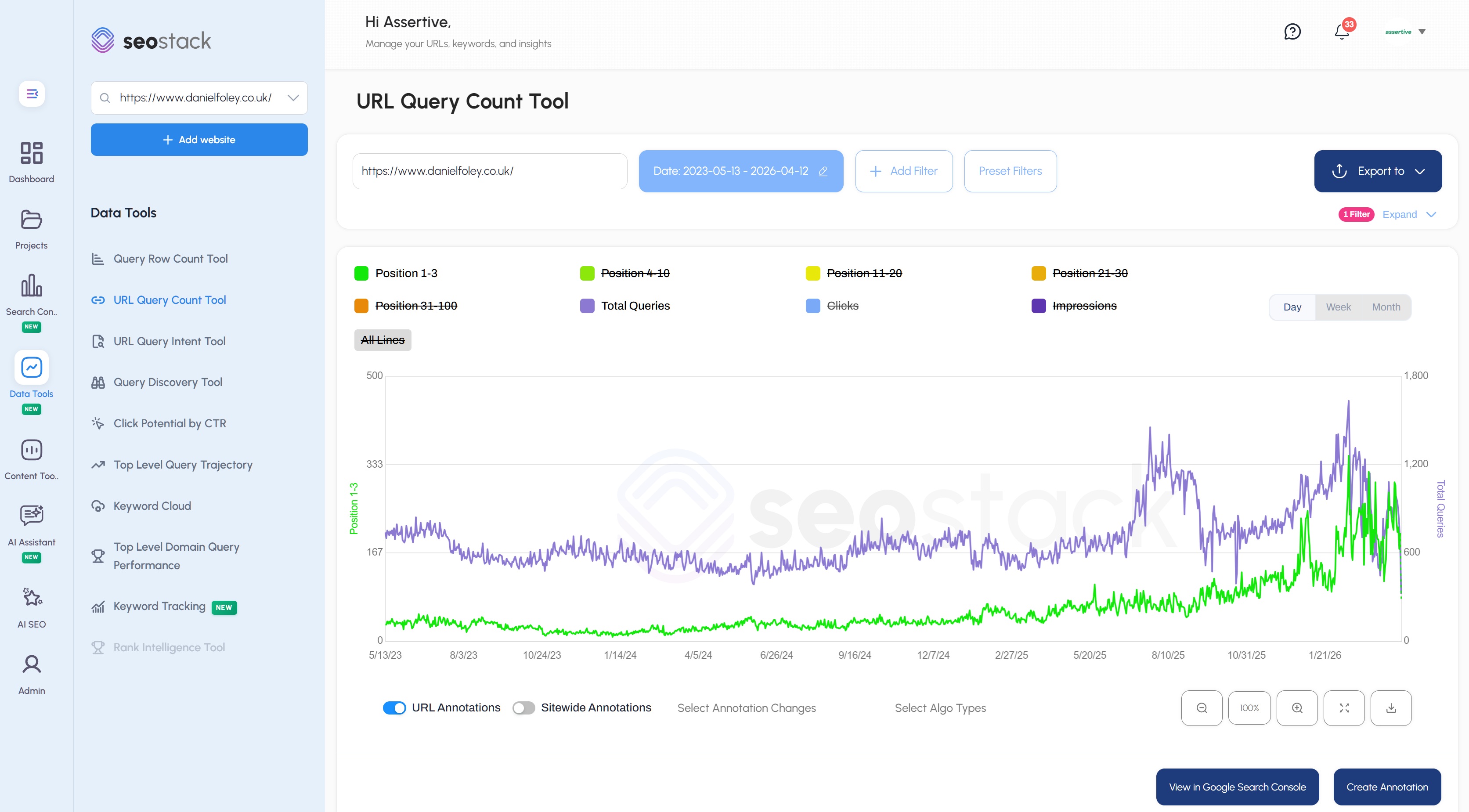Image resolution: width=1469 pixels, height=812 pixels.
Task: Open the help chat bubble
Action: (1293, 32)
